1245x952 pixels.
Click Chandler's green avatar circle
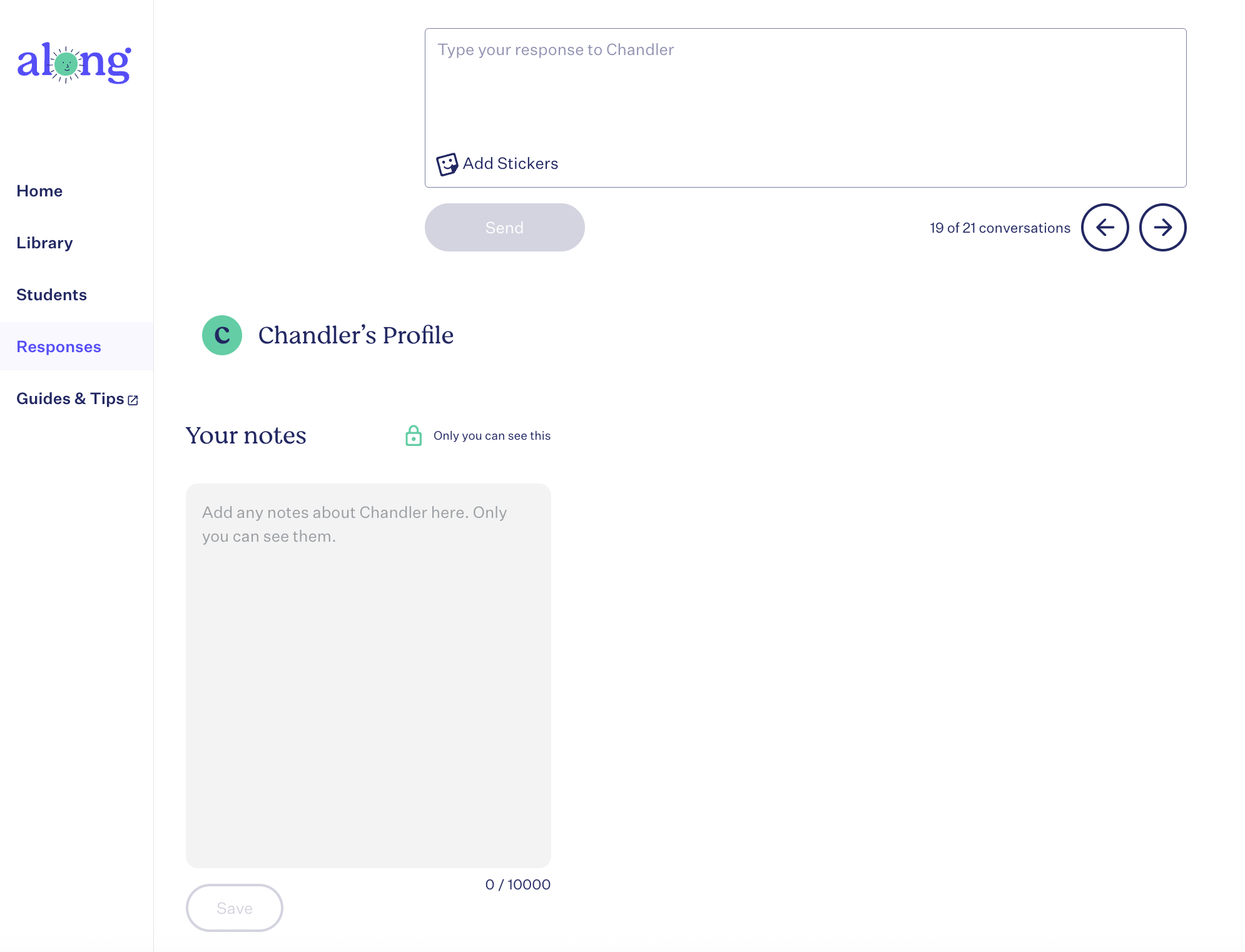pyautogui.click(x=222, y=335)
